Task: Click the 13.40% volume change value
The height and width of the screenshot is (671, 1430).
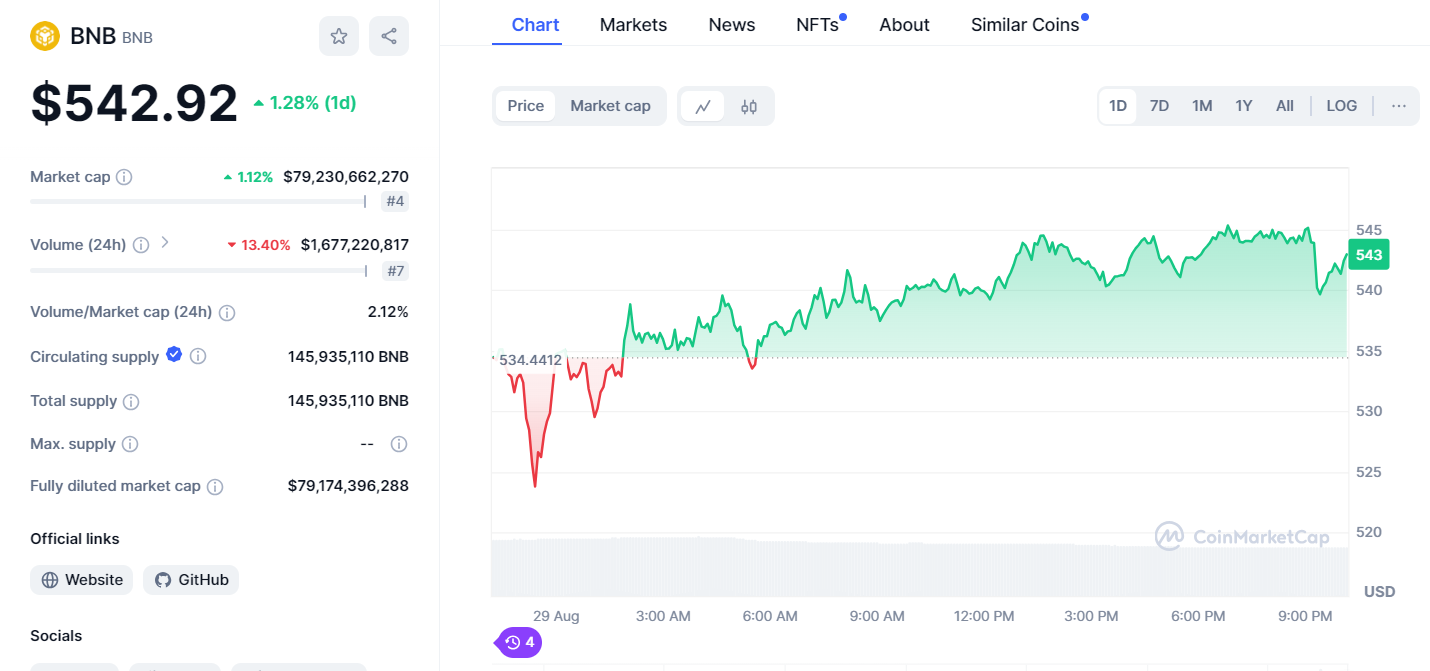Action: pos(259,245)
